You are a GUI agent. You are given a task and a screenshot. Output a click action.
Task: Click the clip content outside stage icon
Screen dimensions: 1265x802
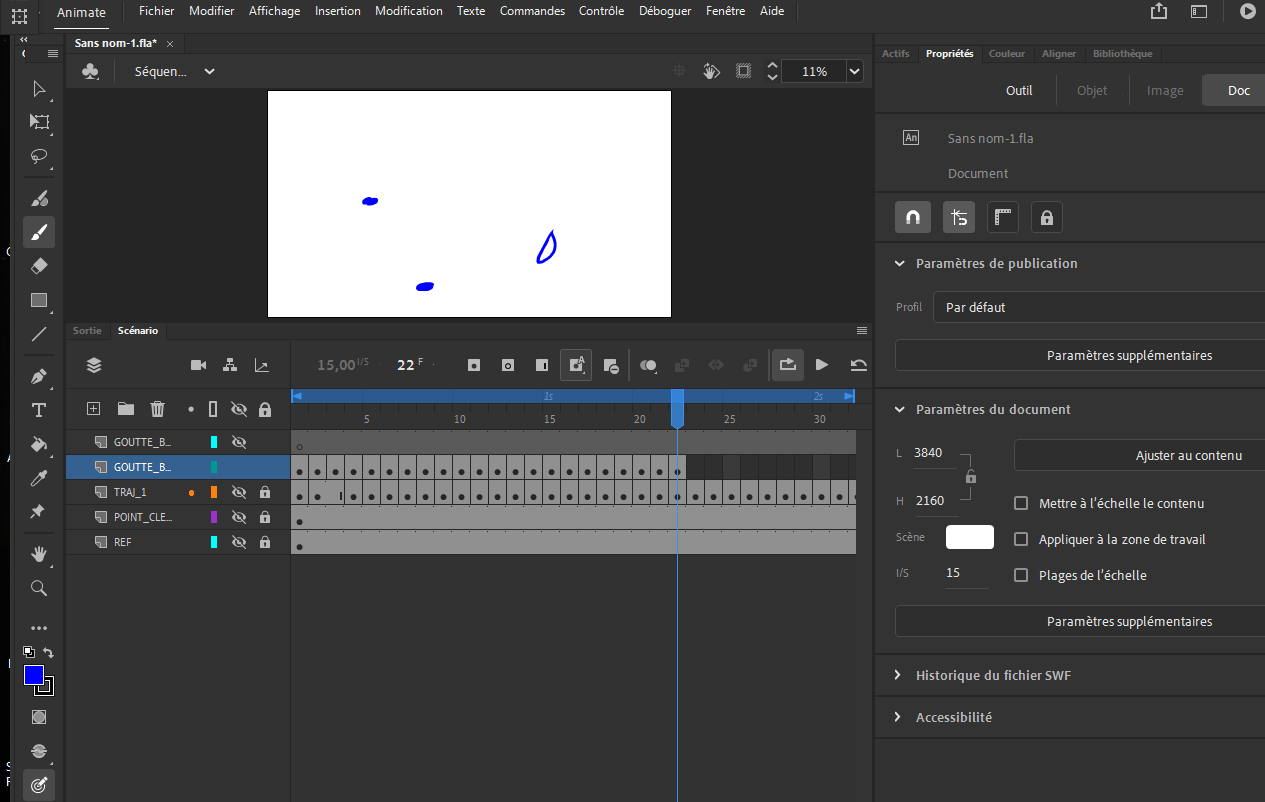[x=743, y=71]
